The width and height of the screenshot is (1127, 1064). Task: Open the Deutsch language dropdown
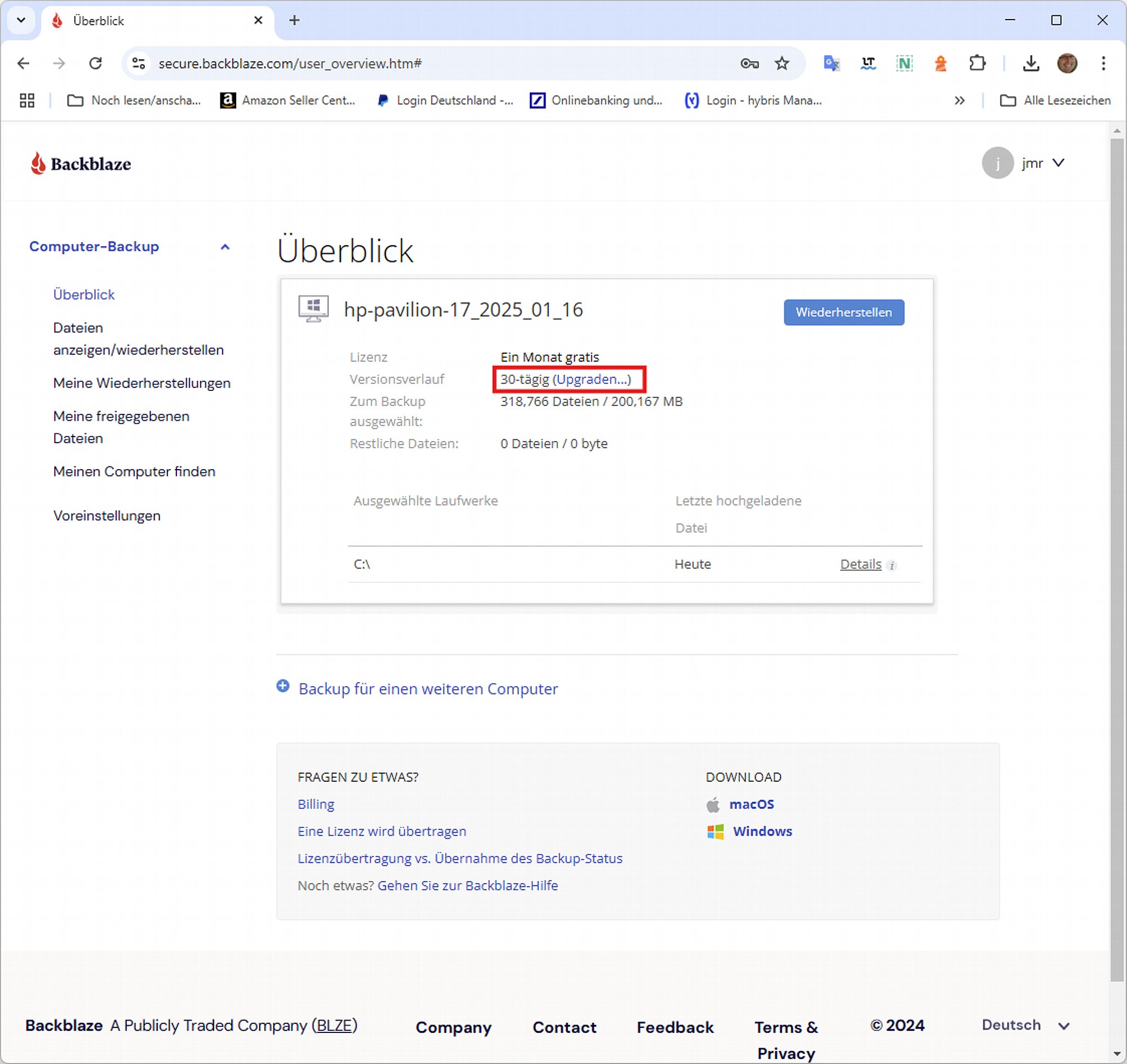pos(1026,1025)
